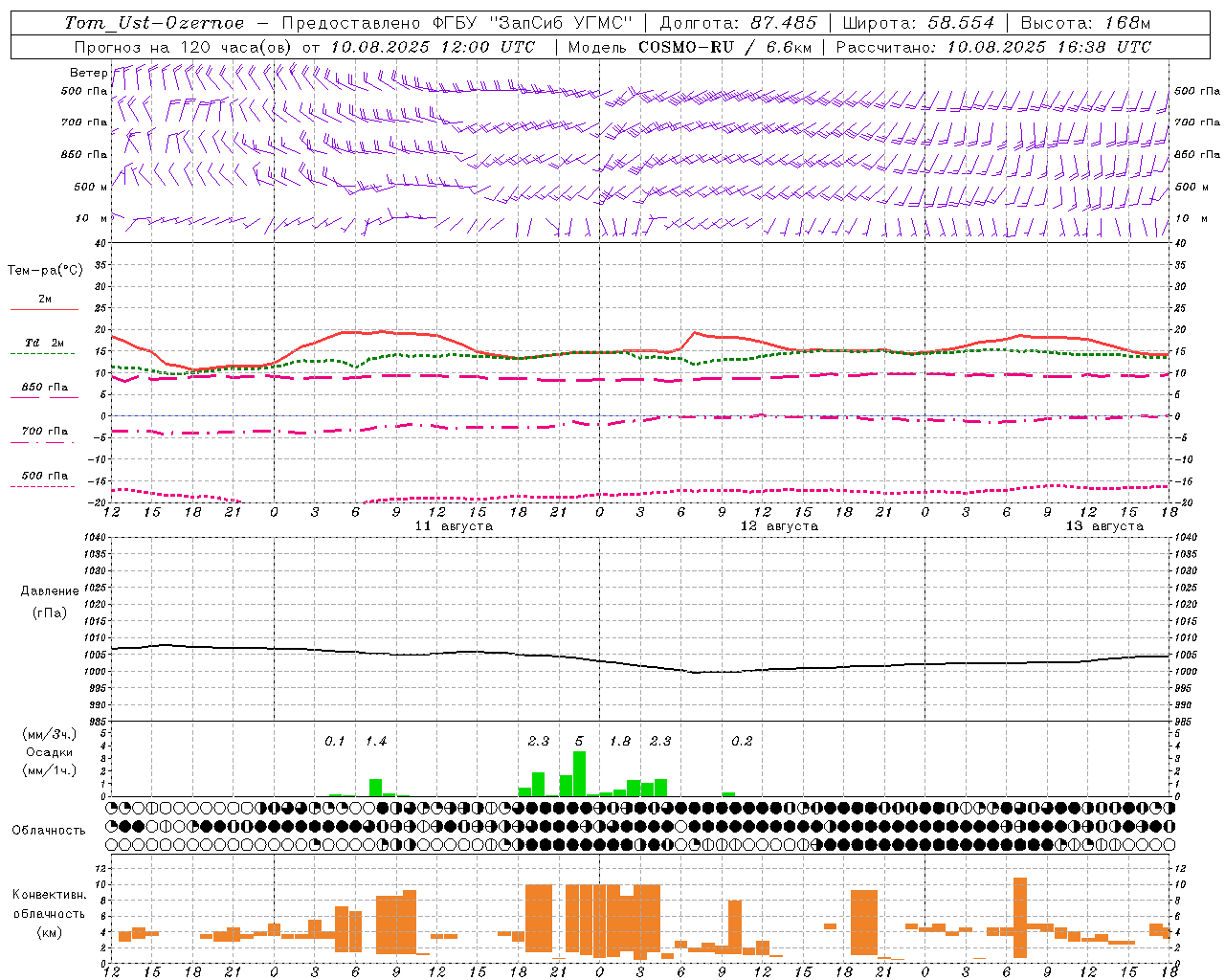1225x980 pixels.
Task: Click the Долгота: 87.485 value
Action: [x=738, y=23]
